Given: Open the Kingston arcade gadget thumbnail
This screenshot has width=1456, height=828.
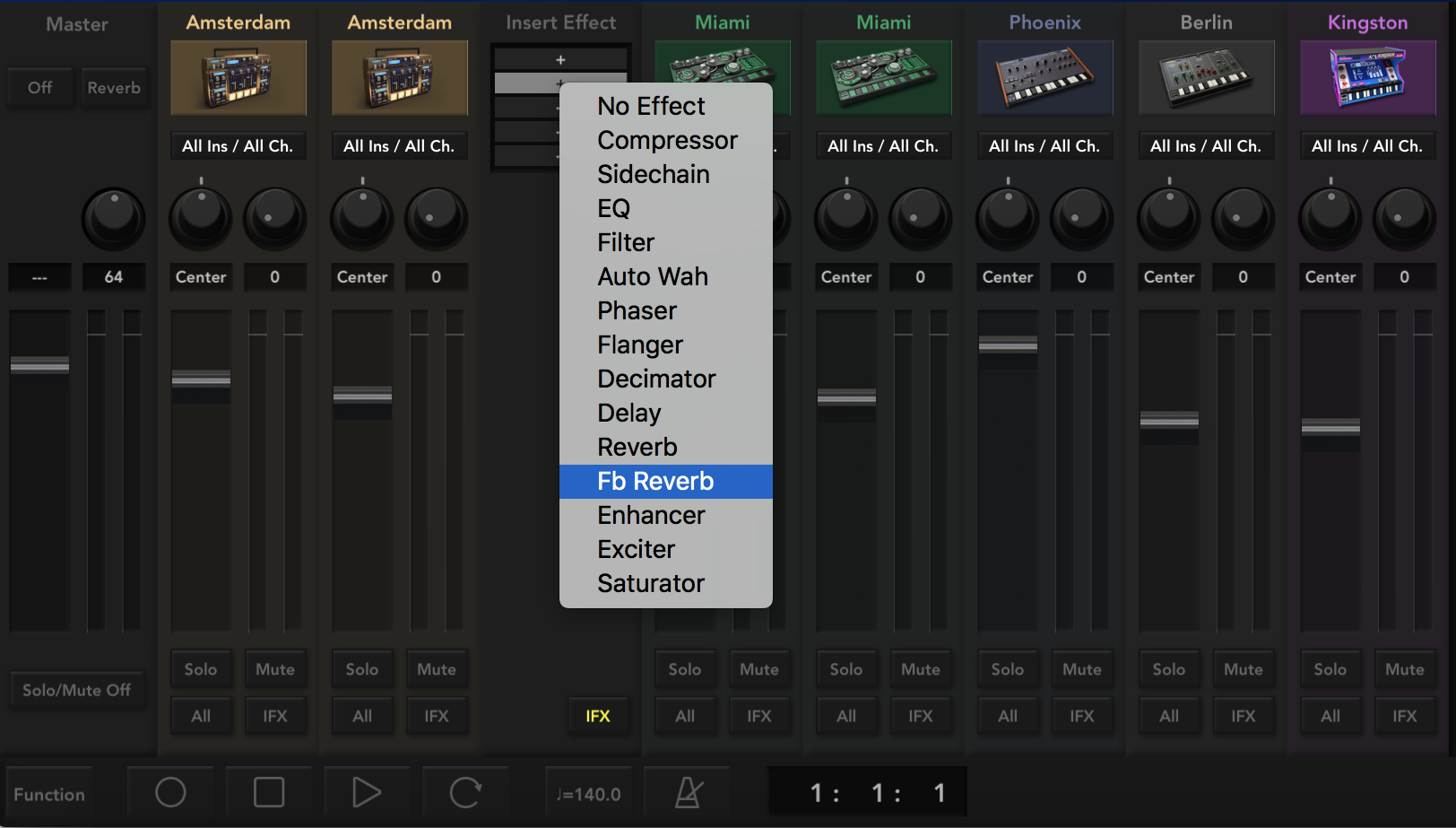Looking at the screenshot, I should 1368,78.
